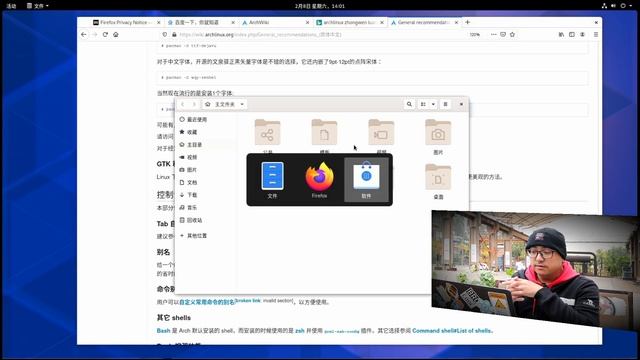Switch to the ArchWiki tab
This screenshot has width=640, height=360.
(271, 22)
